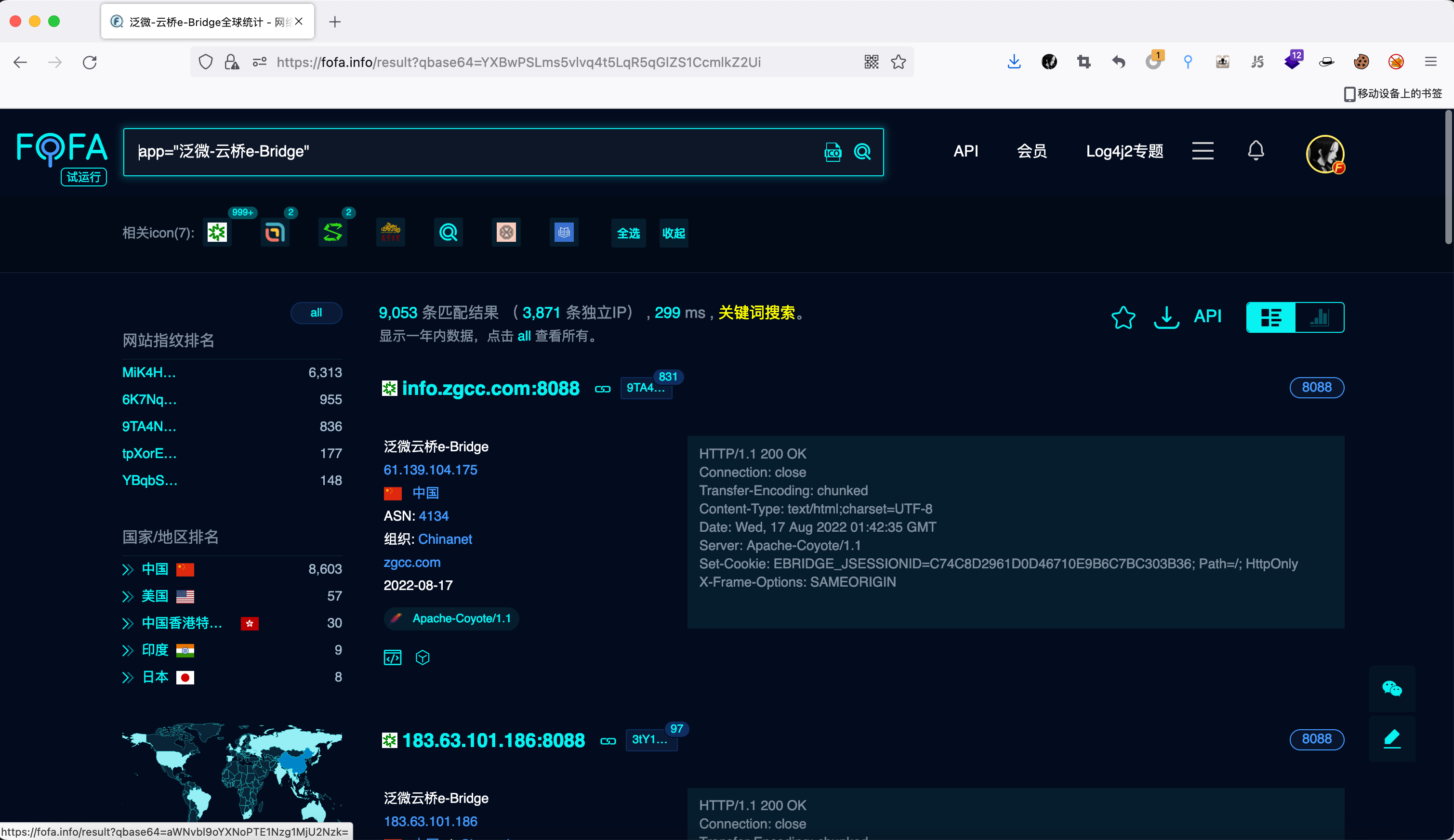Click the download results icon
Screen dimensions: 1454x840
(1166, 317)
